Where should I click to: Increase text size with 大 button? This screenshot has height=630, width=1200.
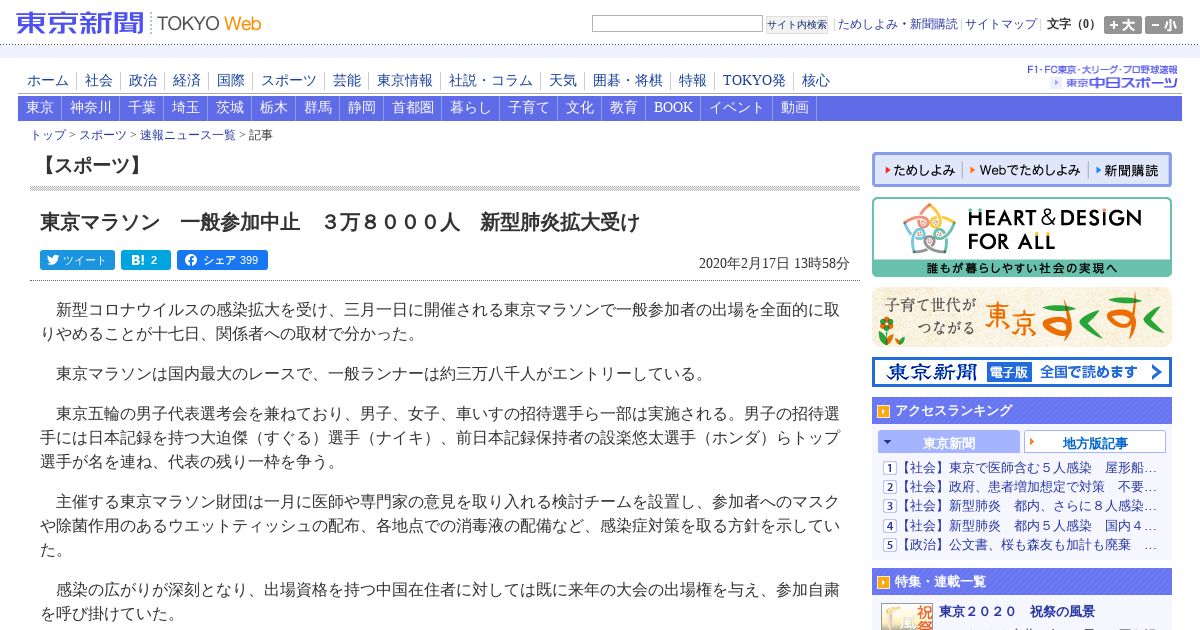[x=1122, y=25]
